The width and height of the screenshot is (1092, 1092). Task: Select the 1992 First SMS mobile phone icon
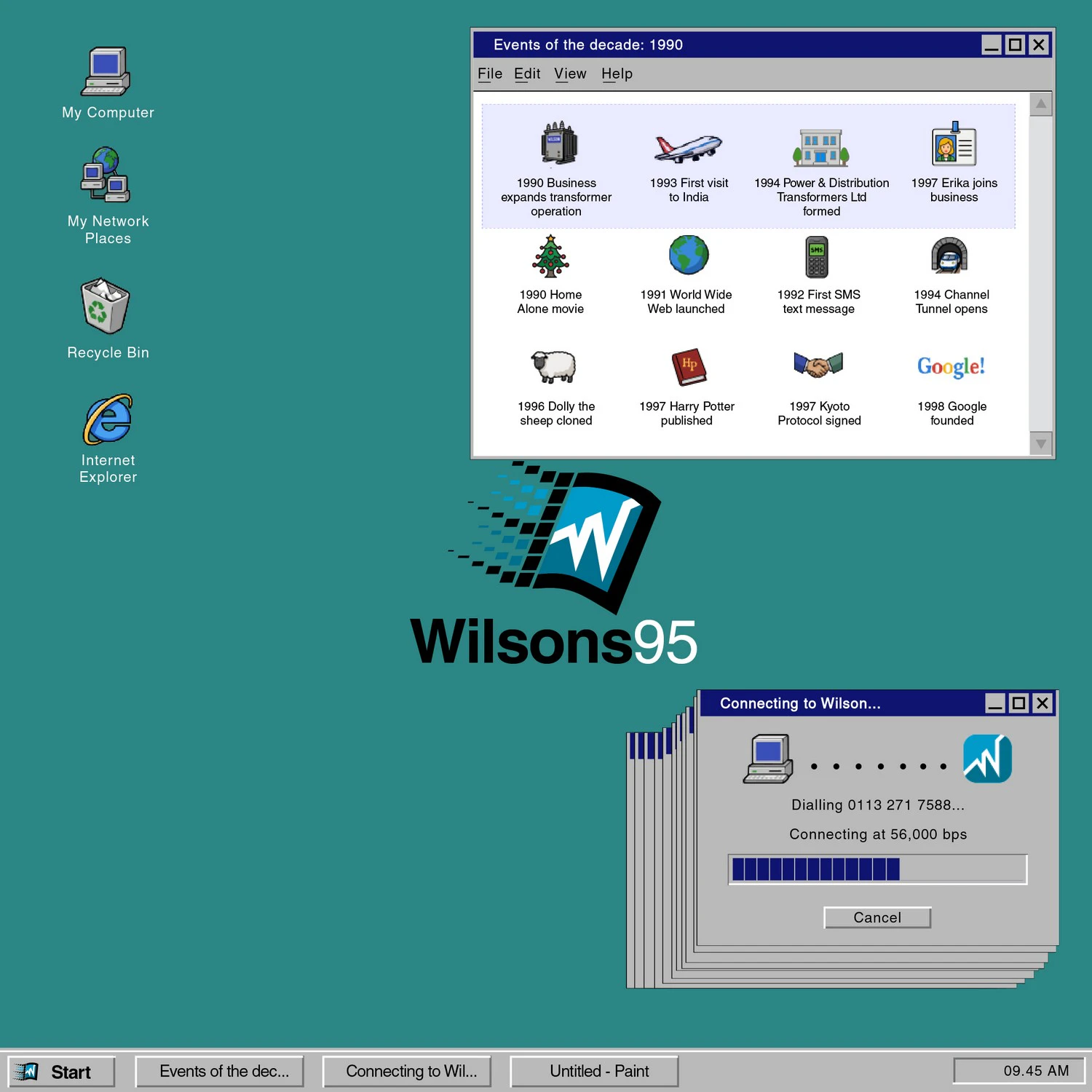(817, 257)
